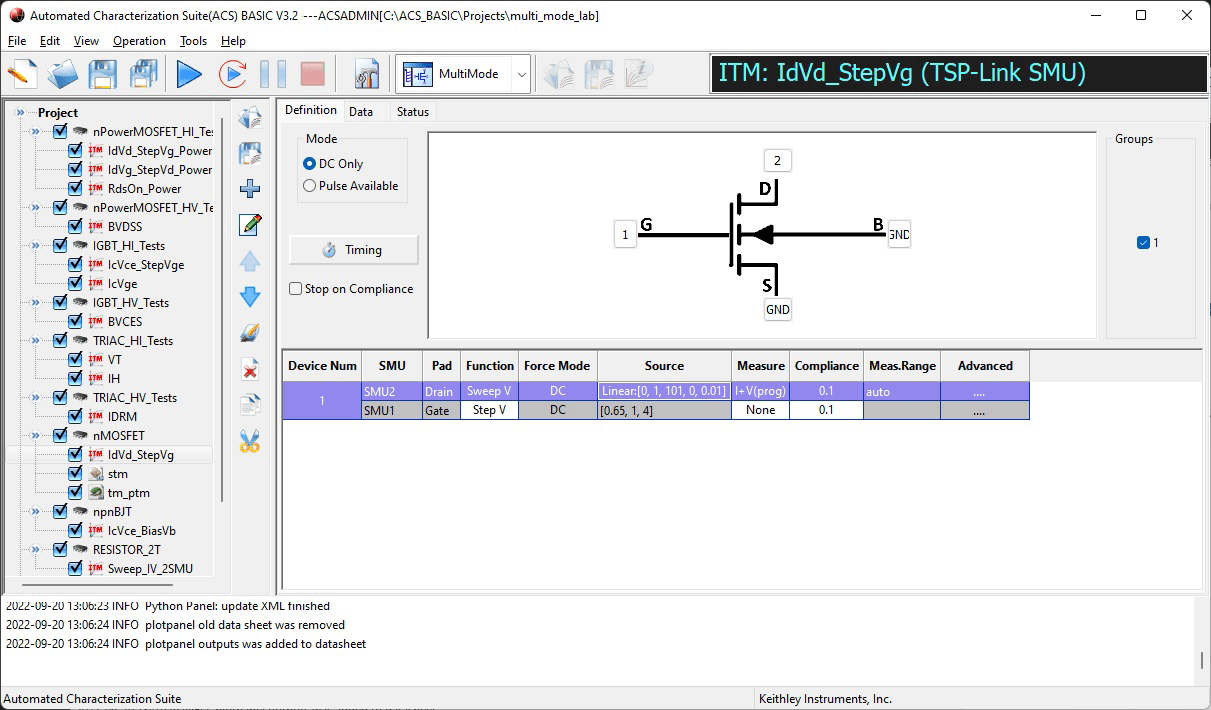Screen dimensions: 1211x710
Task: Open a project with the folder icon
Action: [x=62, y=74]
